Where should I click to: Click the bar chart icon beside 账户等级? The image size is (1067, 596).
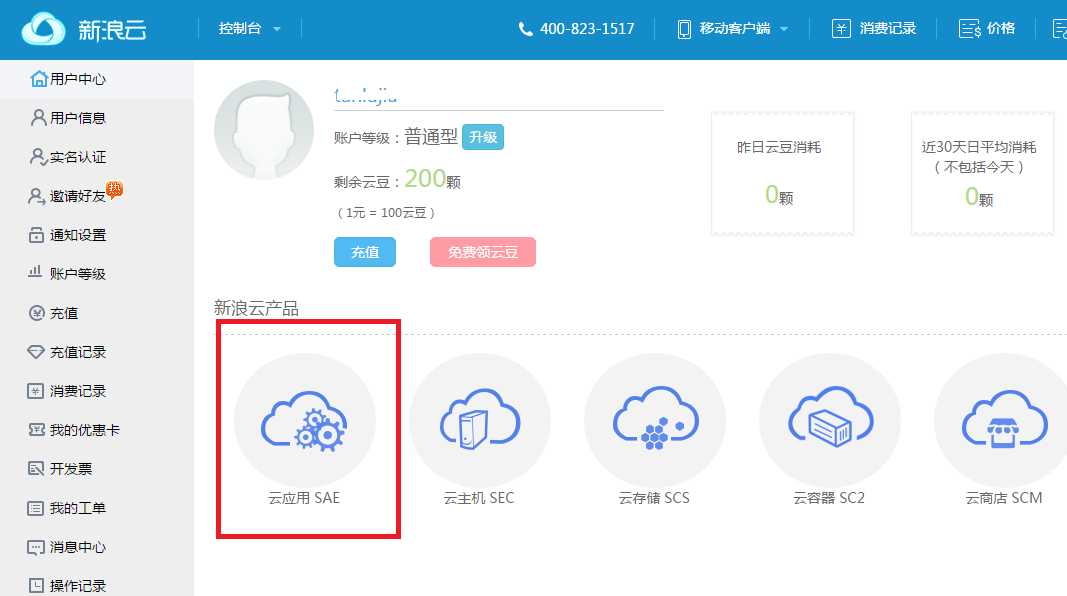(x=35, y=271)
